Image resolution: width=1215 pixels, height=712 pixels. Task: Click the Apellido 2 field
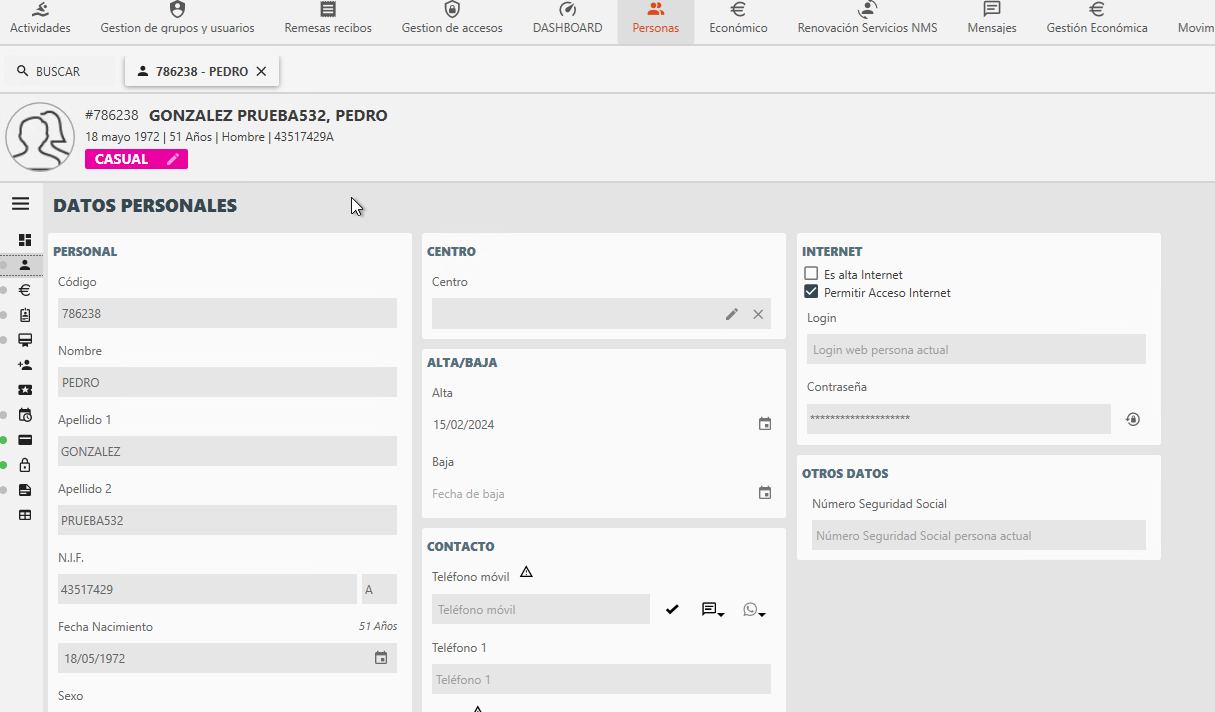(x=227, y=520)
